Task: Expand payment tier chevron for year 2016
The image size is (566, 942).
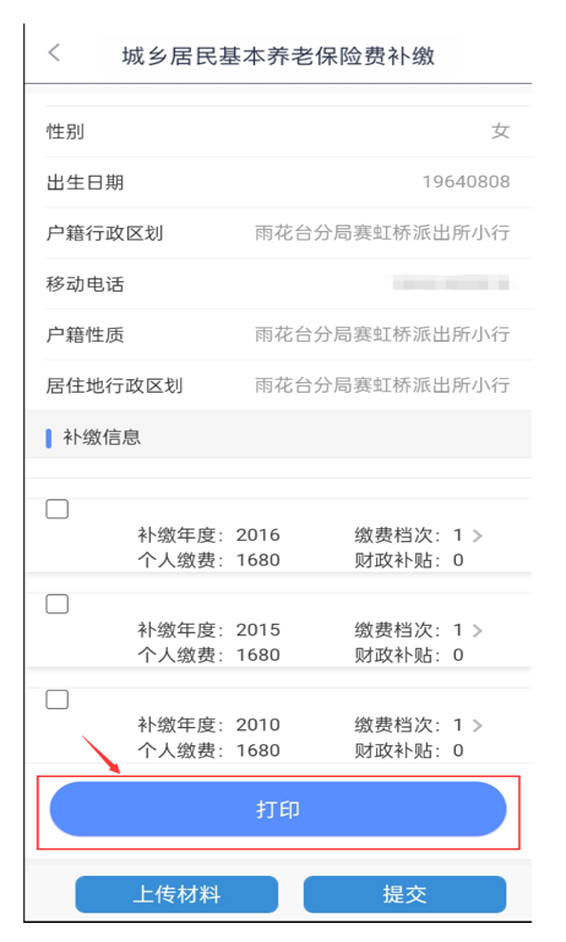Action: point(478,535)
